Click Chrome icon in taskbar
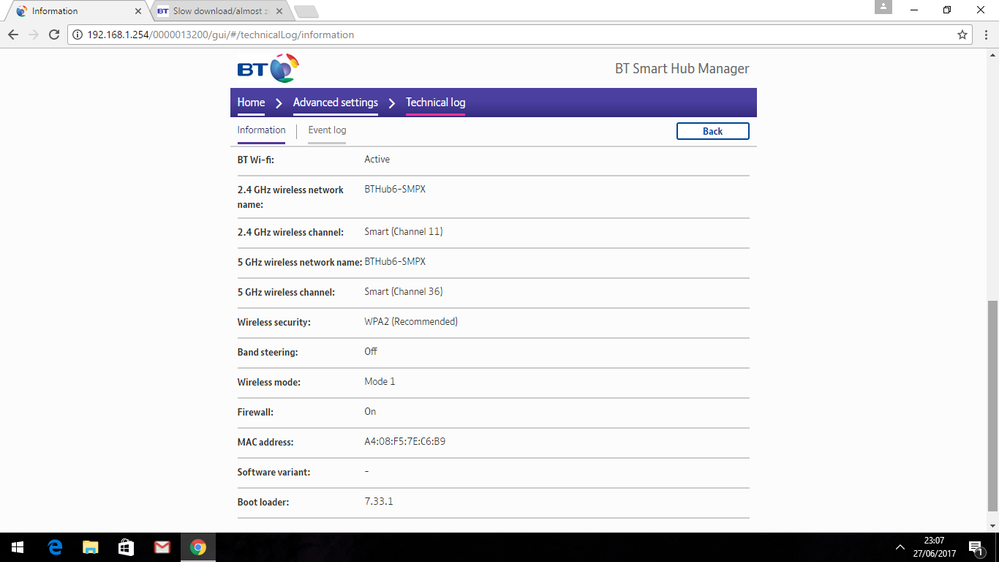Viewport: 999px width, 562px height. [x=198, y=547]
